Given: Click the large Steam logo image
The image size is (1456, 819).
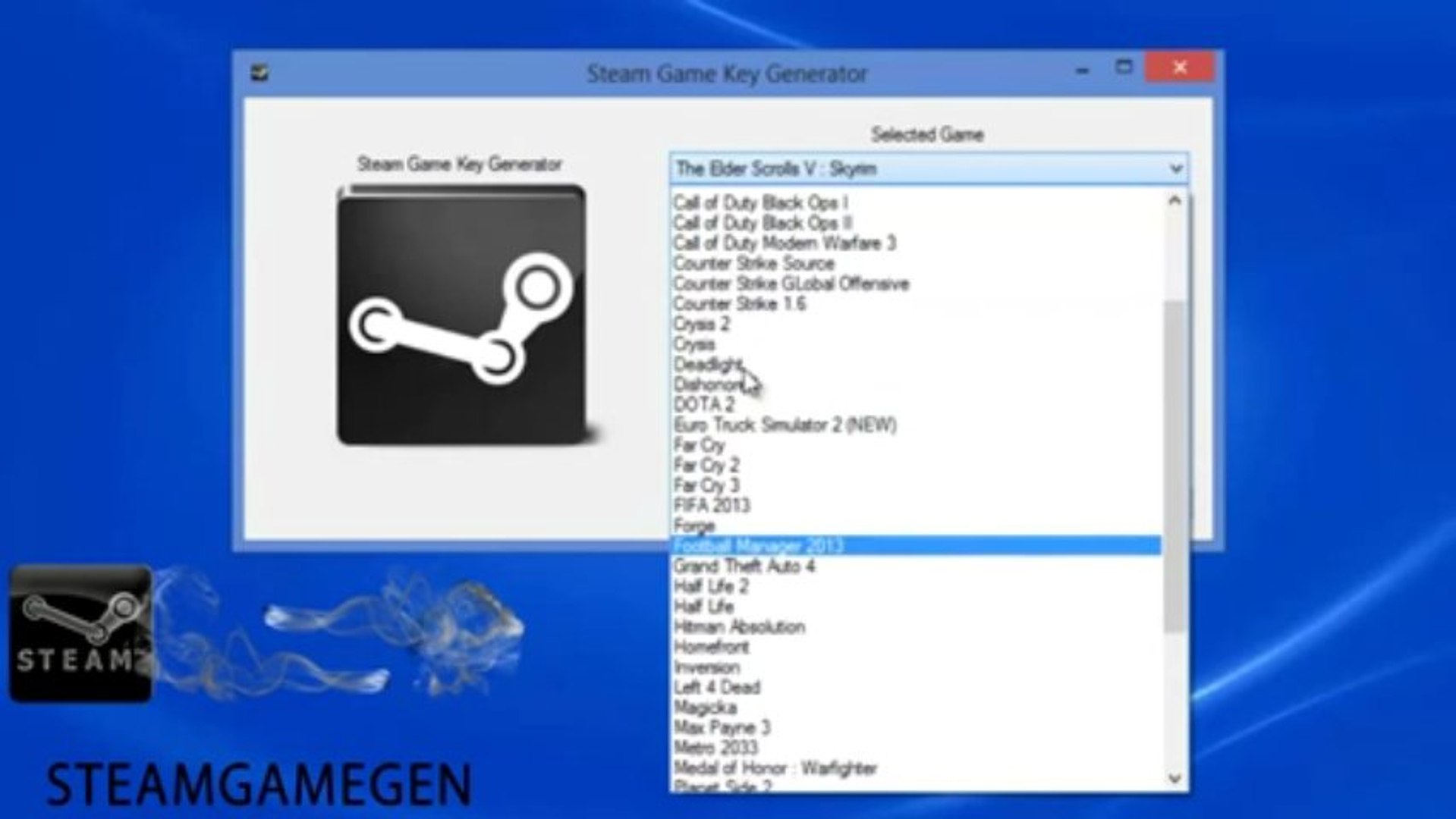Looking at the screenshot, I should (x=464, y=315).
